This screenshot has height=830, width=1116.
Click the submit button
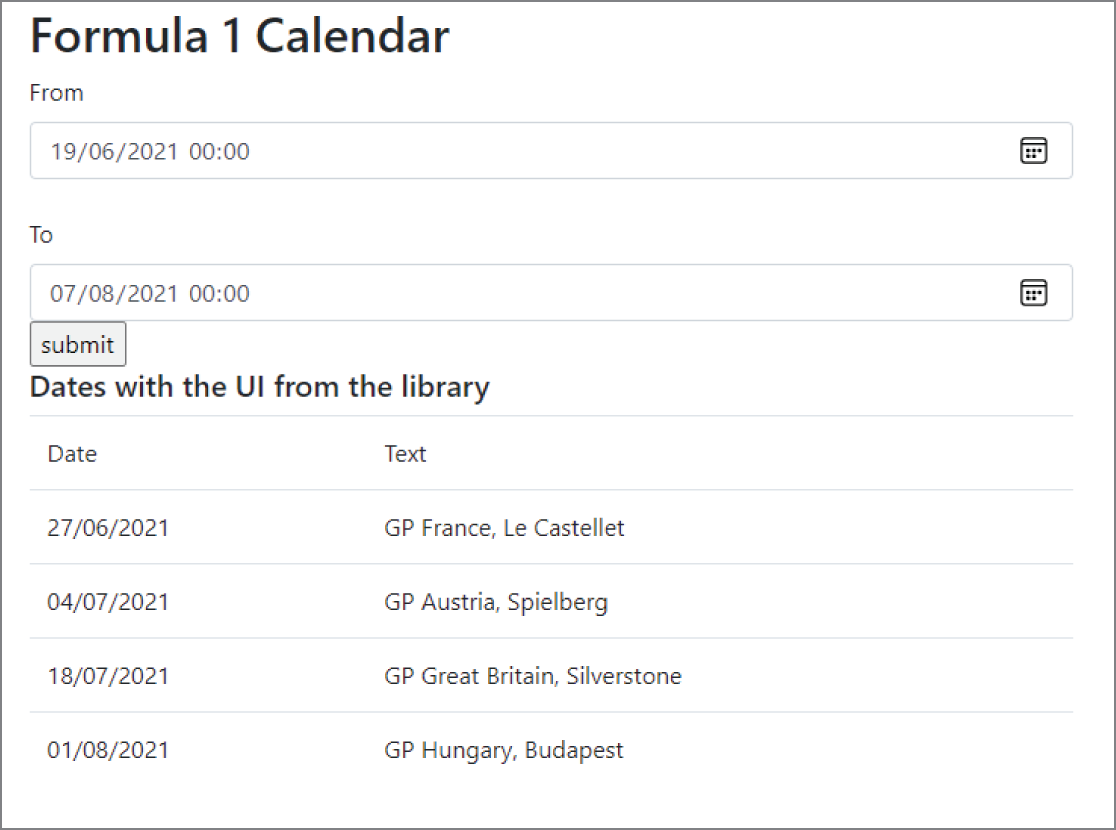[78, 344]
